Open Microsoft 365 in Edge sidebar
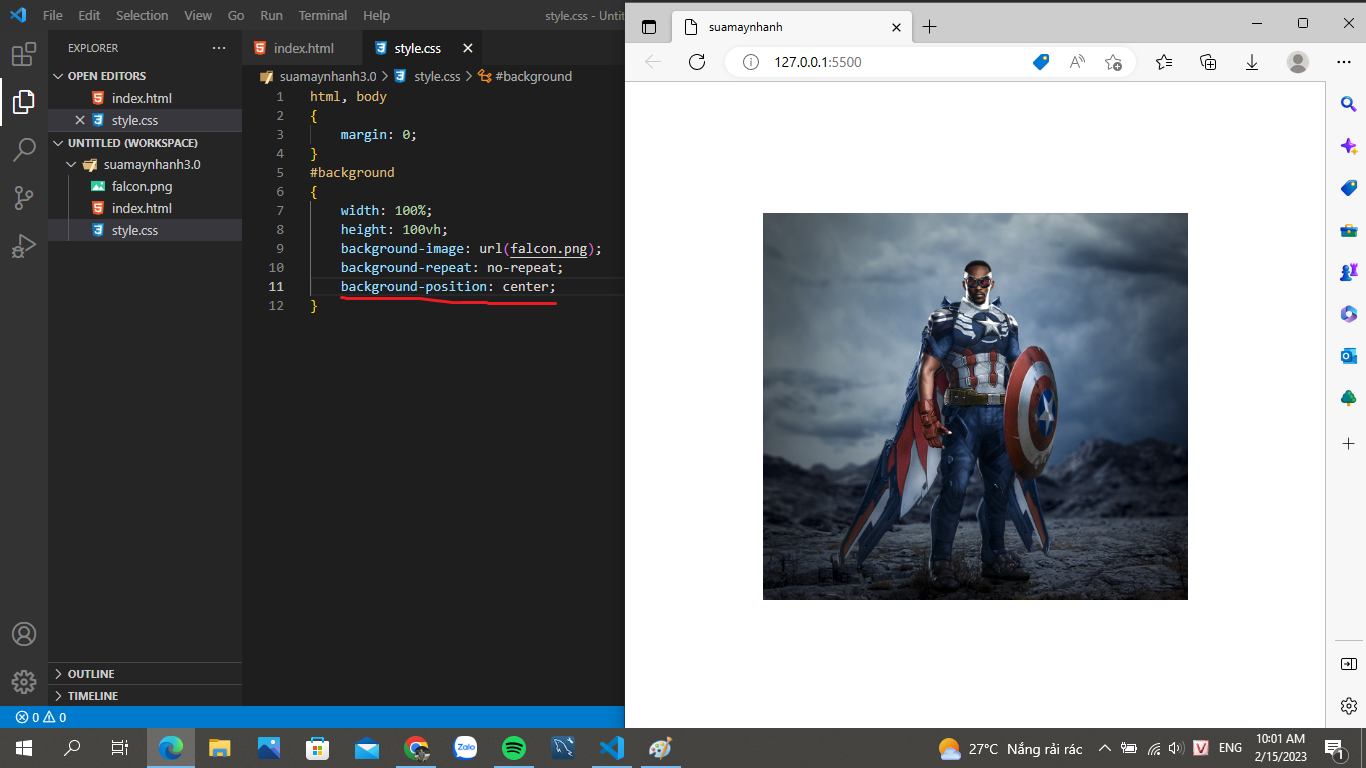The image size is (1366, 768). (x=1348, y=314)
